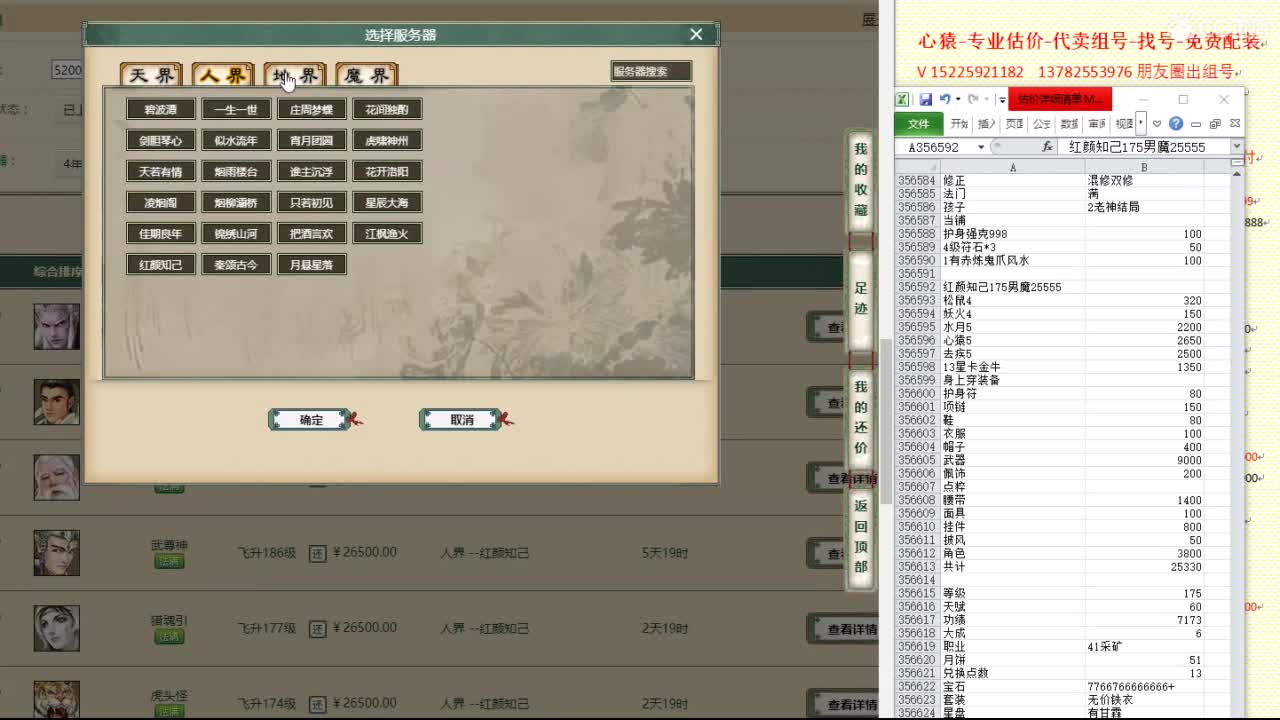
Task: Select the 剑胆琴心 server
Action: 161,140
